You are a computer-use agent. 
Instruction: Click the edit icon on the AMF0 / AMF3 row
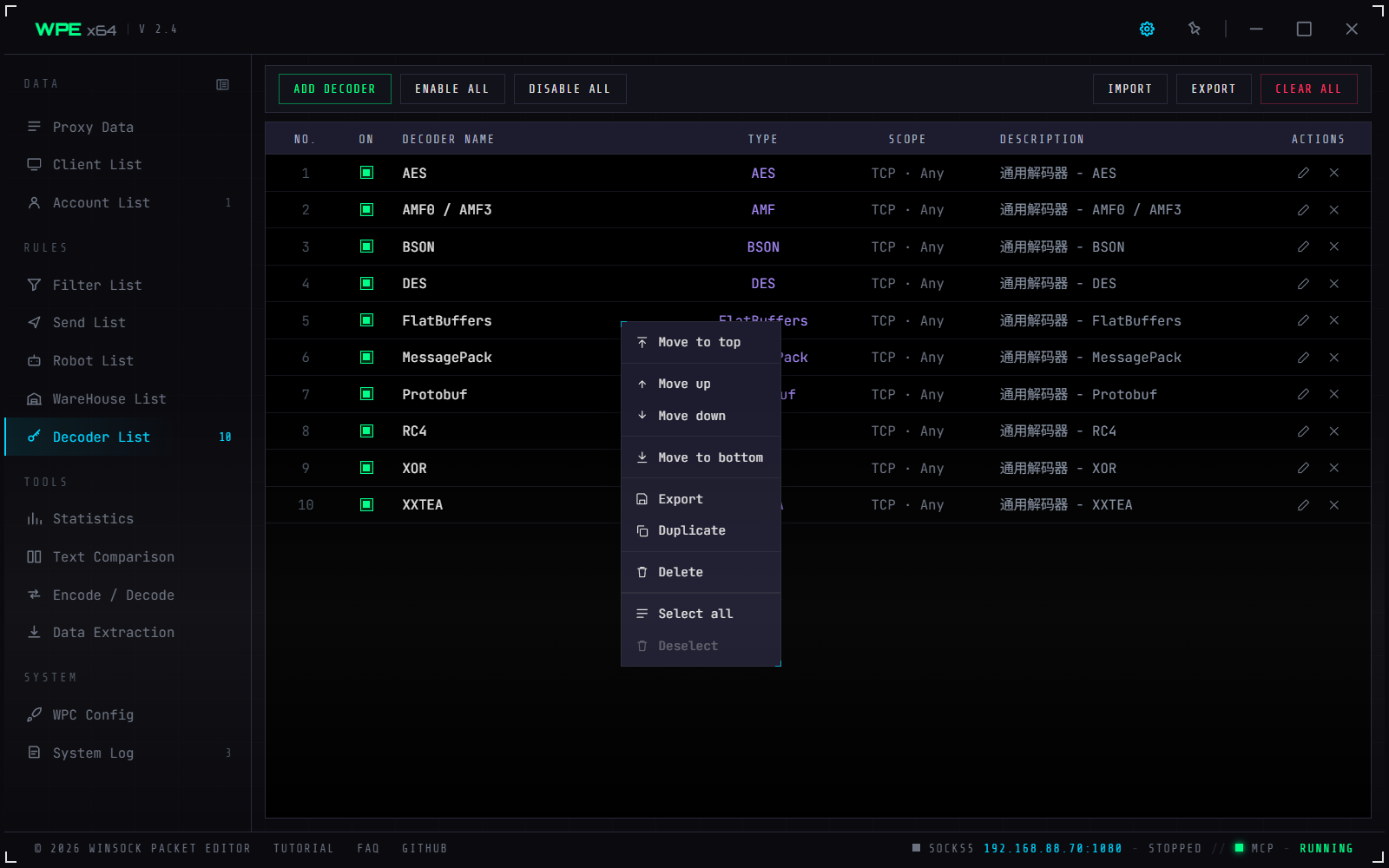coord(1303,210)
